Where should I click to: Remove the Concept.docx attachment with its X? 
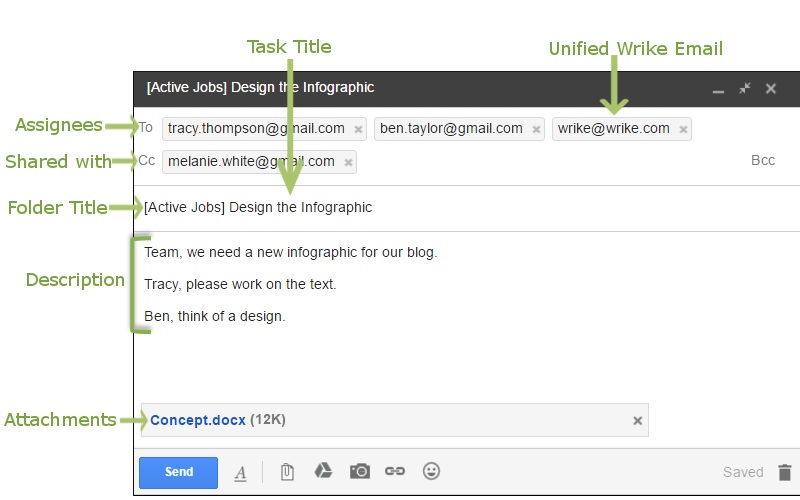[x=637, y=421]
